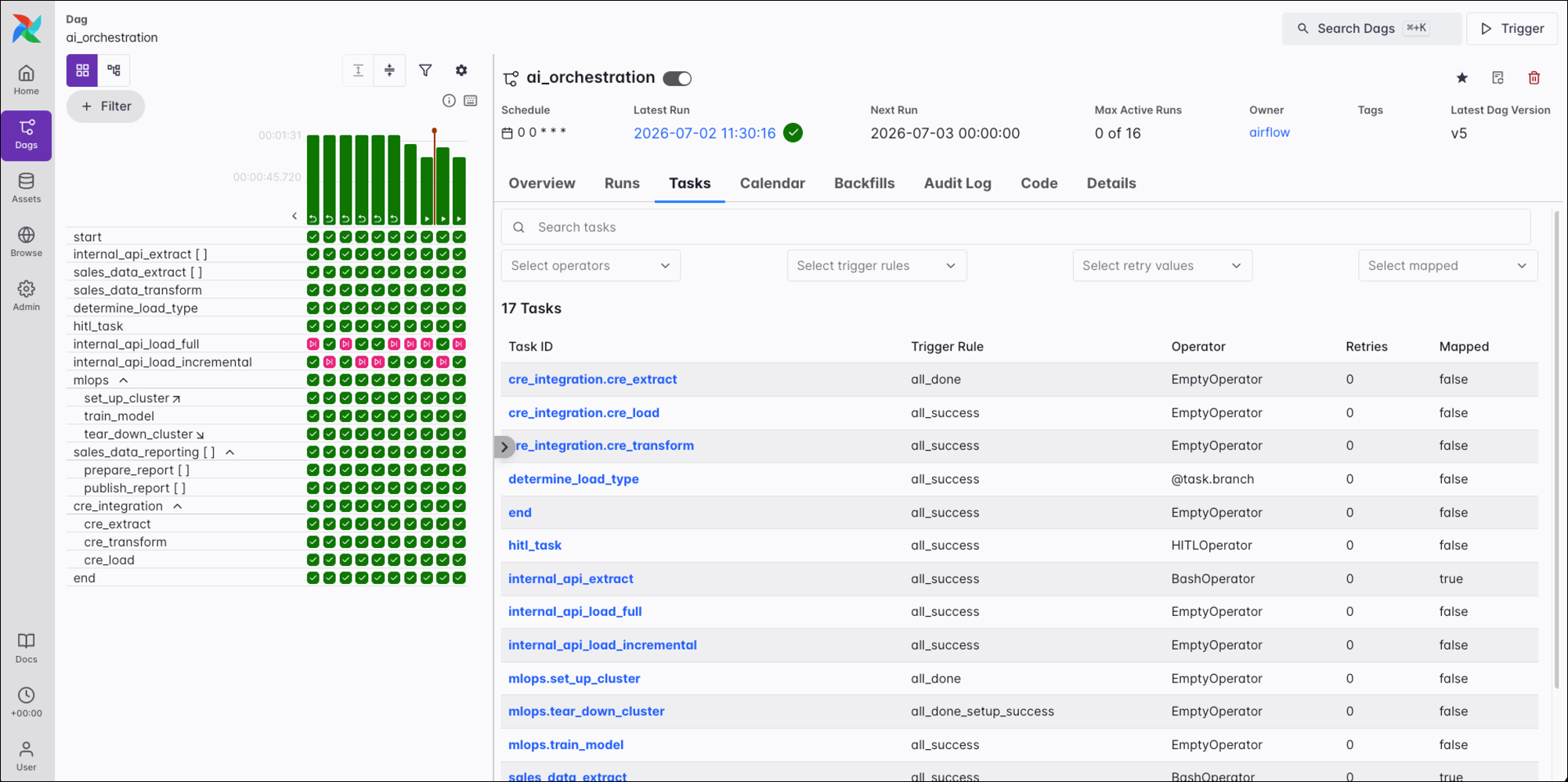
Task: Open the Overview tab
Action: click(x=542, y=183)
